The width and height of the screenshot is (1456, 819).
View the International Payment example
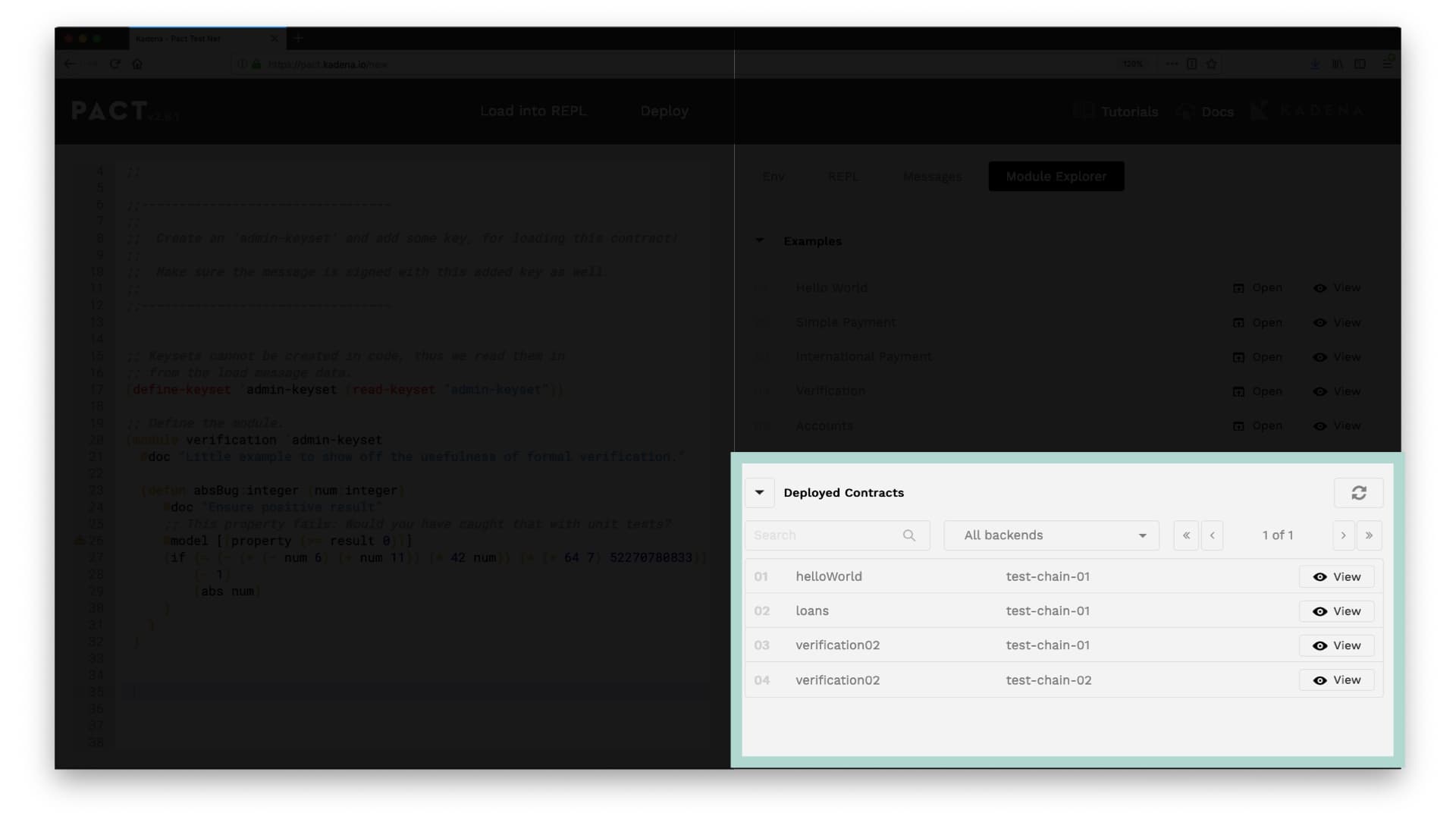coord(1337,357)
